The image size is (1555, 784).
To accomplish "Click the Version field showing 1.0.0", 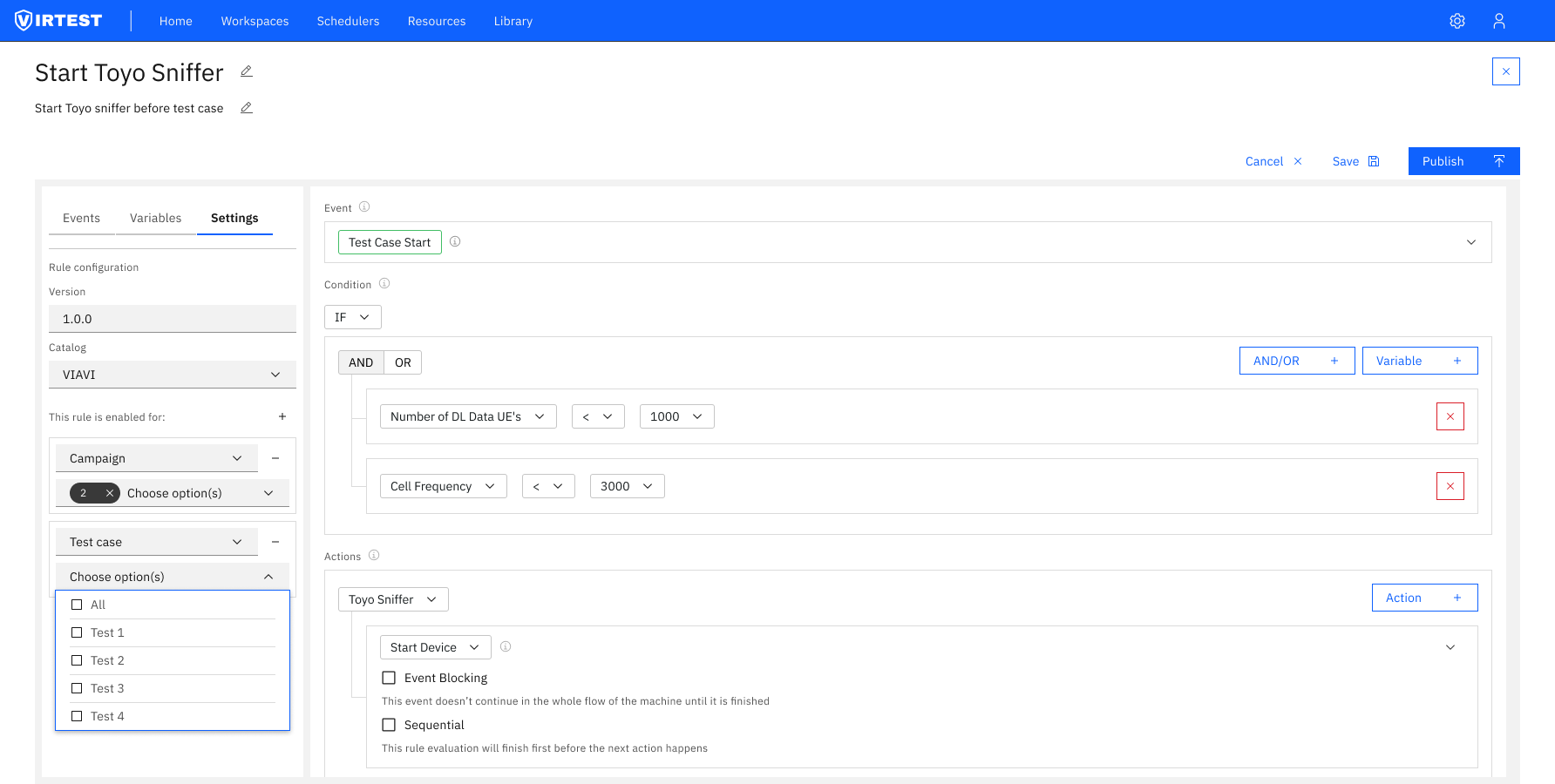I will [172, 318].
